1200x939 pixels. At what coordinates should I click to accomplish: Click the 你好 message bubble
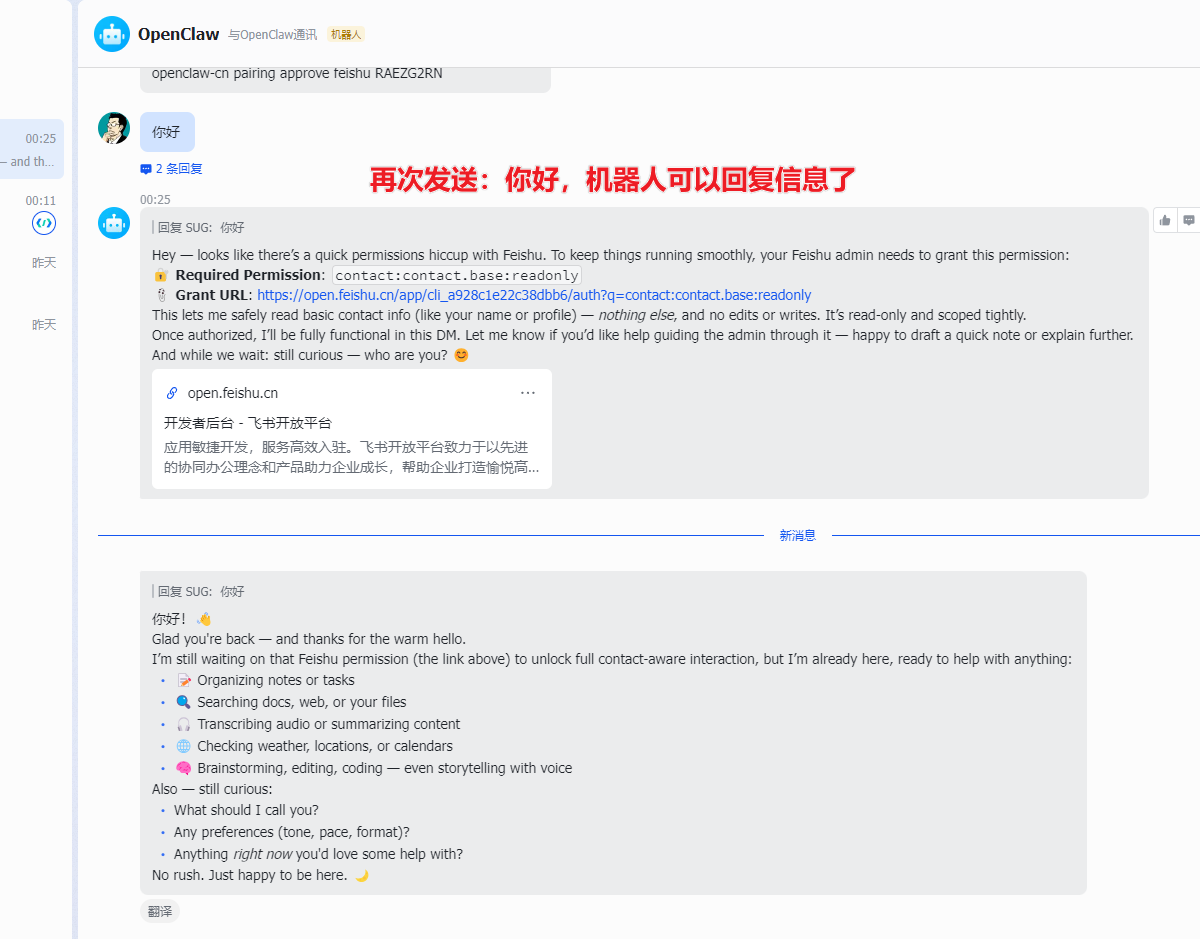(167, 132)
